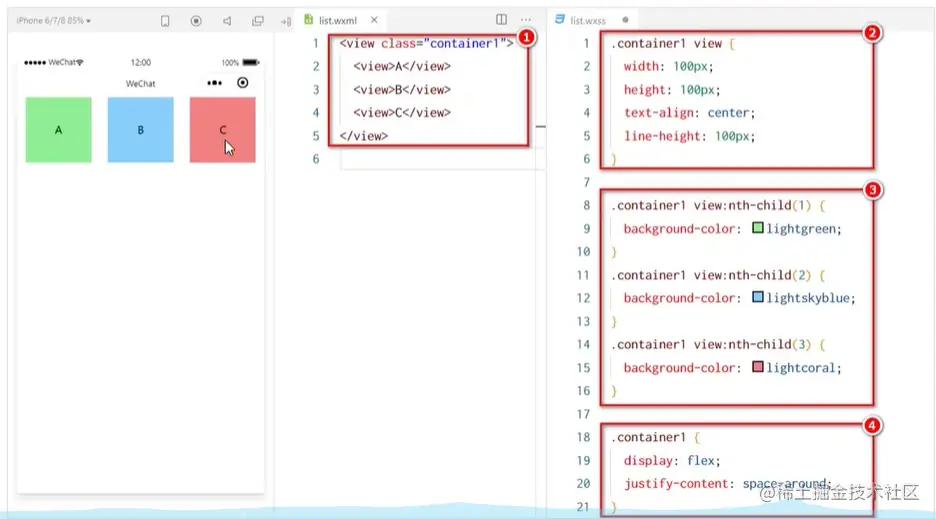The height and width of the screenshot is (519, 936).
Task: Click the nth-child(1) selector line
Action: [x=718, y=205]
